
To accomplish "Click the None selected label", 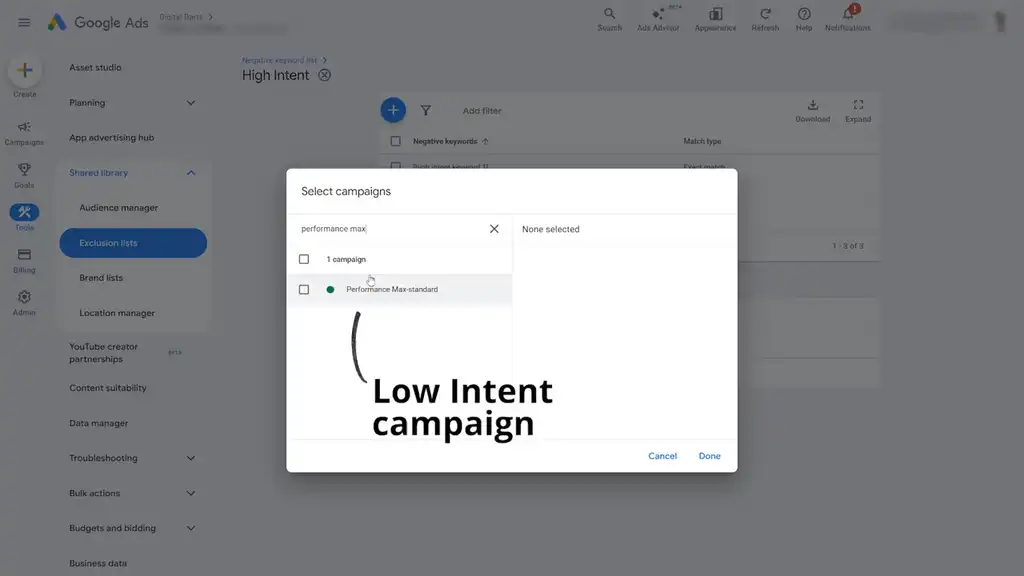I will [x=551, y=229].
